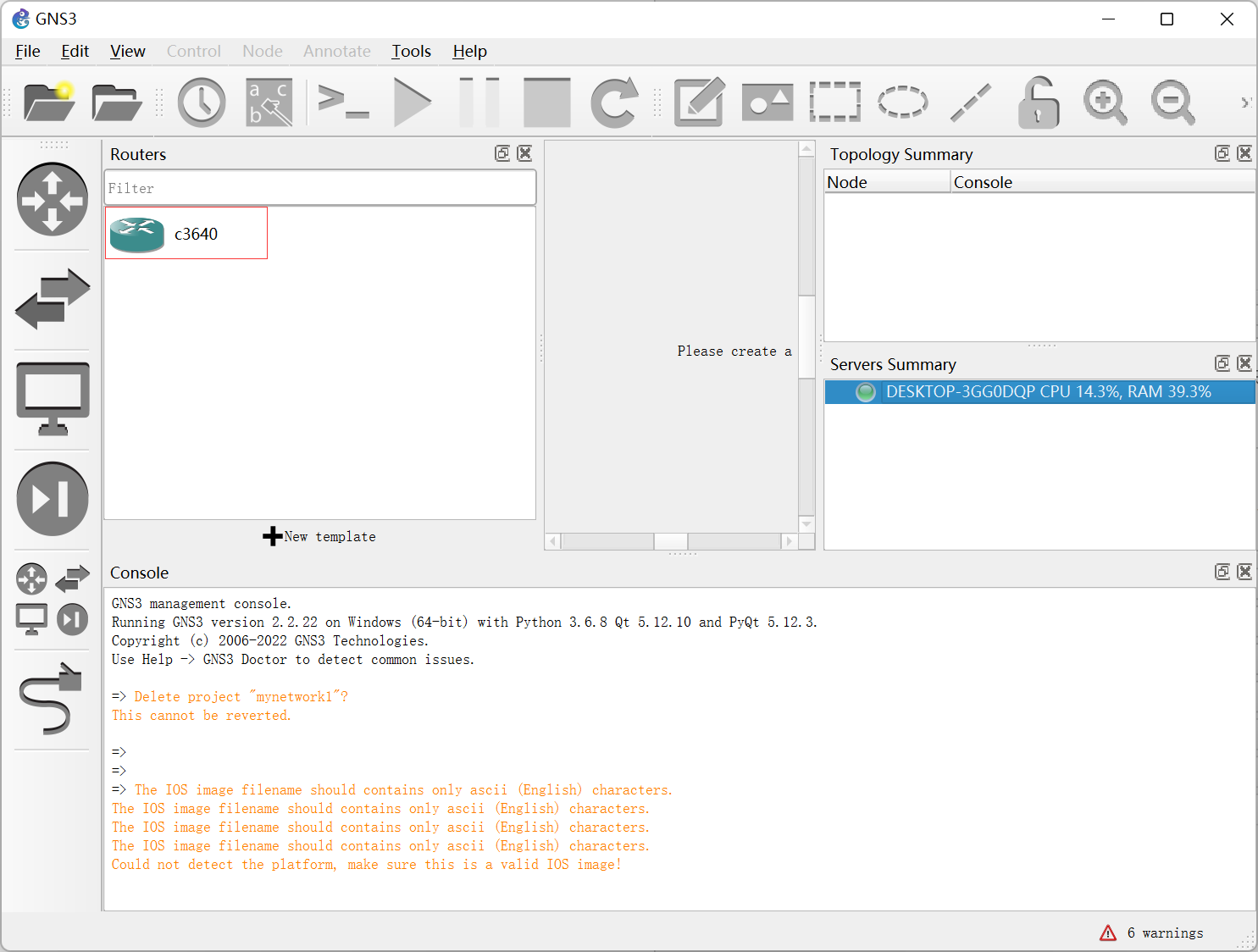Screen dimensions: 1258x952
Task: Open the View menu
Action: [x=128, y=52]
